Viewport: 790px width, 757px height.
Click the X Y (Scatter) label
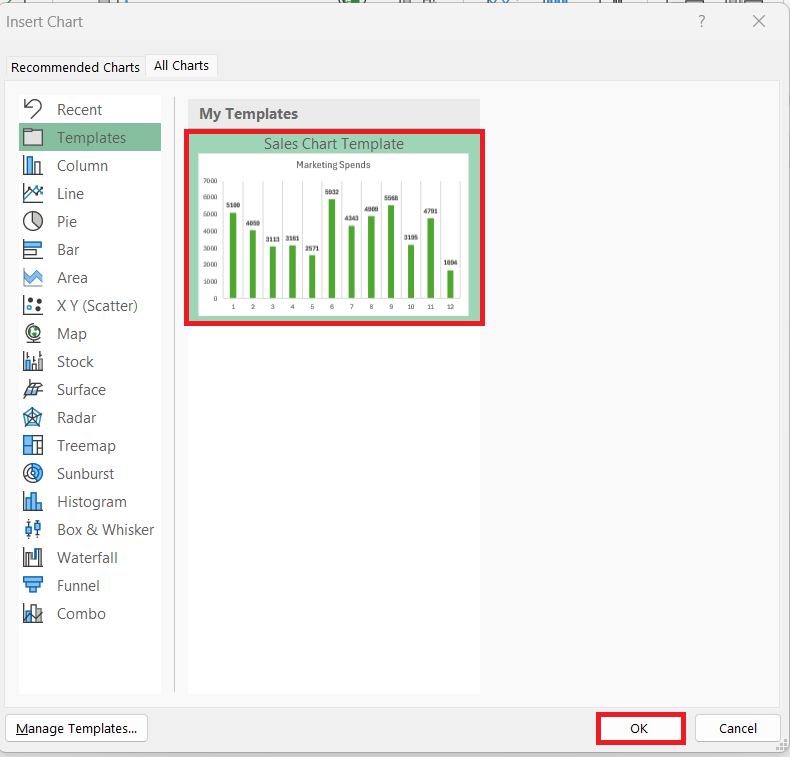point(97,306)
